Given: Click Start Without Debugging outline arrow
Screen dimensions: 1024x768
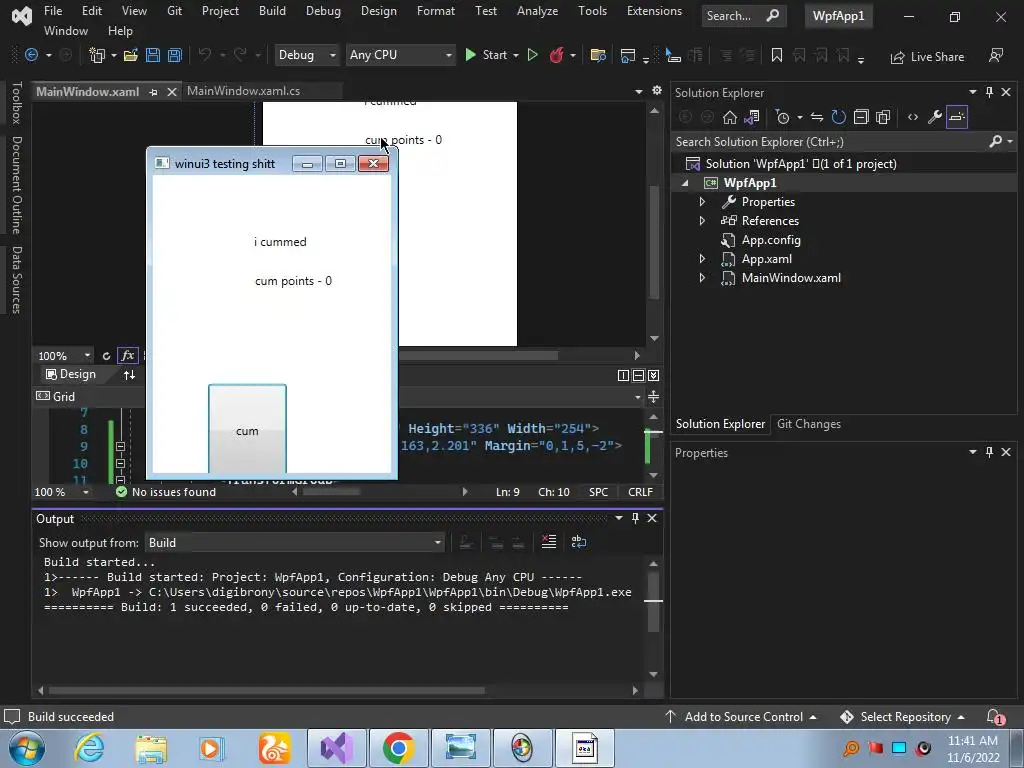Looking at the screenshot, I should point(532,56).
